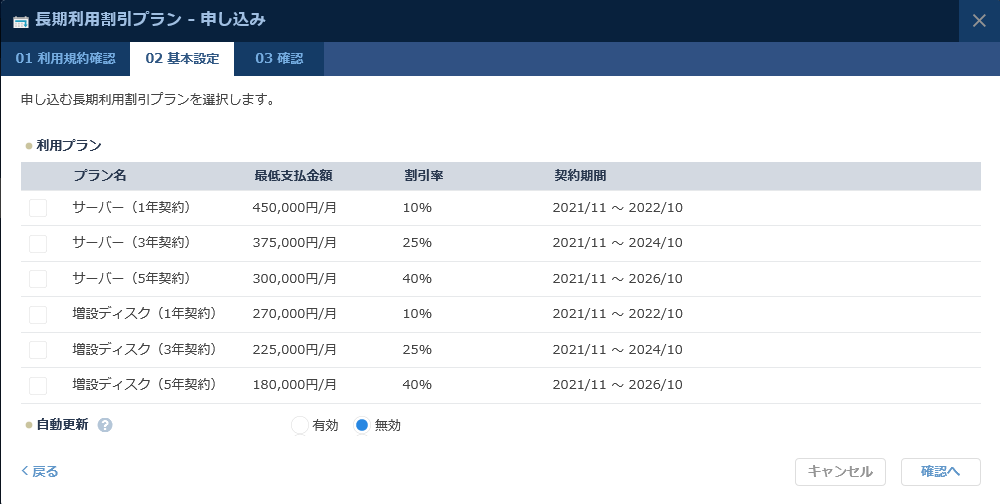Tick the サーバー（5年契約） checkbox
1000x504 pixels.
coord(38,279)
